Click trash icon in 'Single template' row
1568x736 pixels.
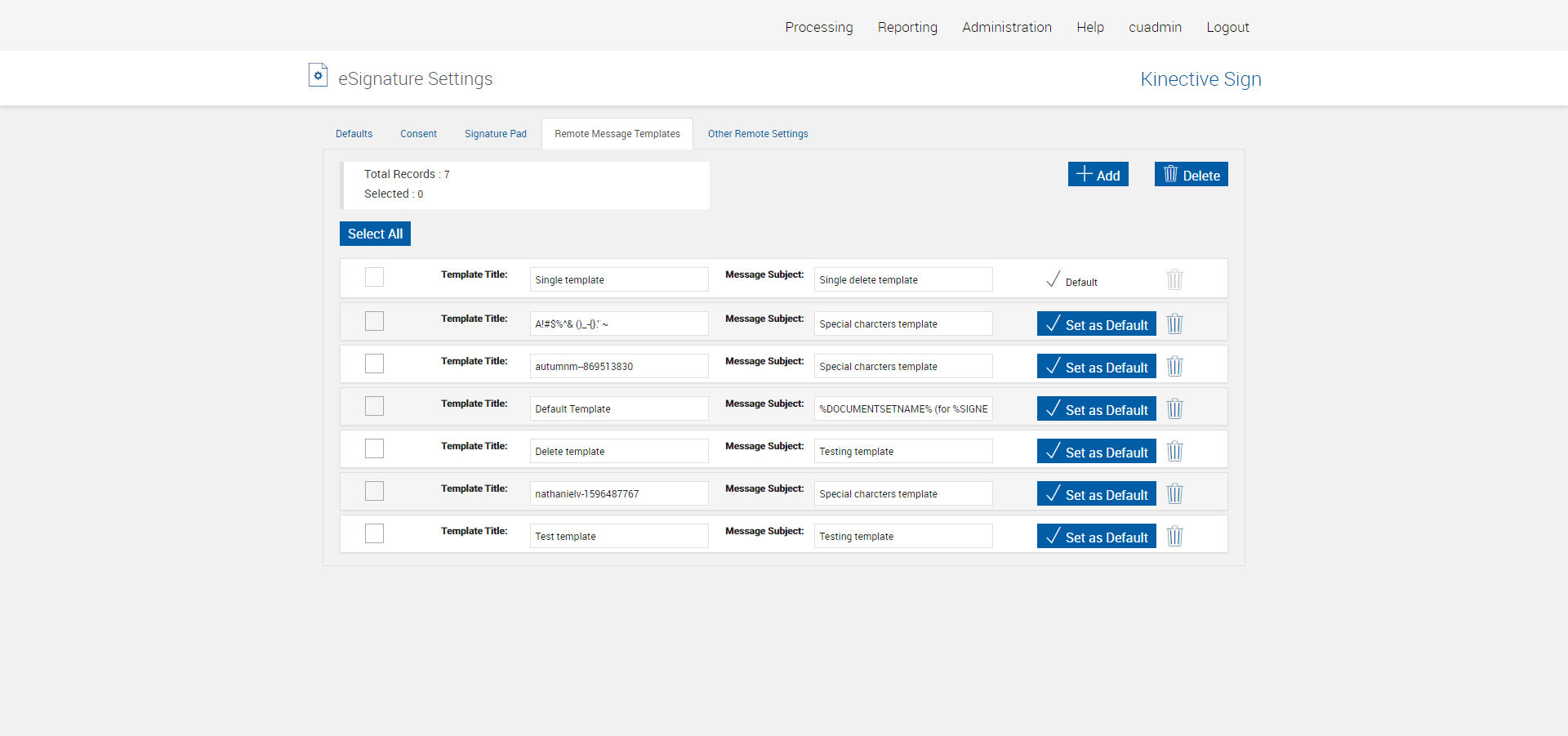tap(1174, 279)
